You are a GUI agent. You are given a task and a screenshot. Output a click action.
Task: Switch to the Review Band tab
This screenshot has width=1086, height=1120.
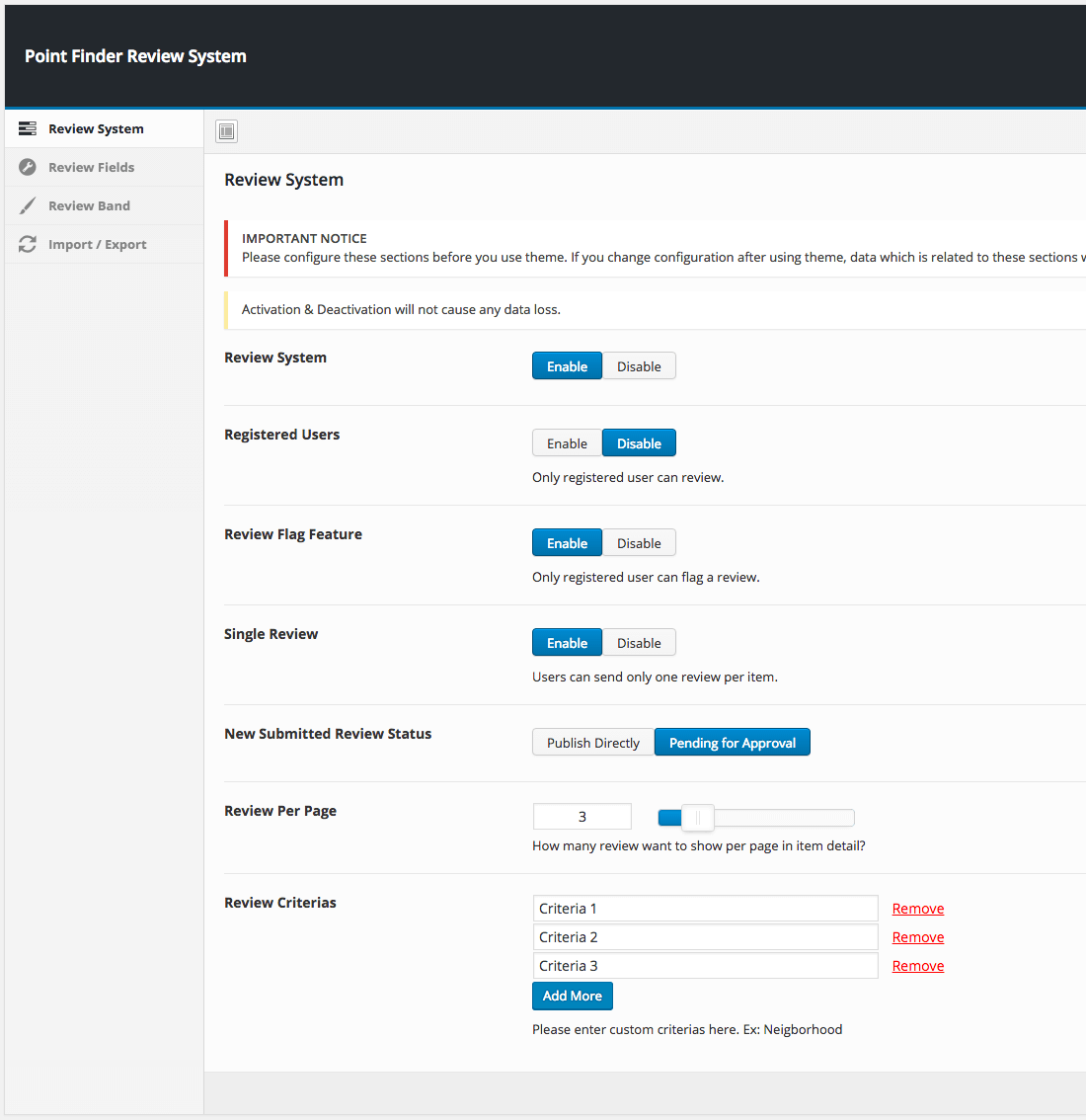[89, 206]
